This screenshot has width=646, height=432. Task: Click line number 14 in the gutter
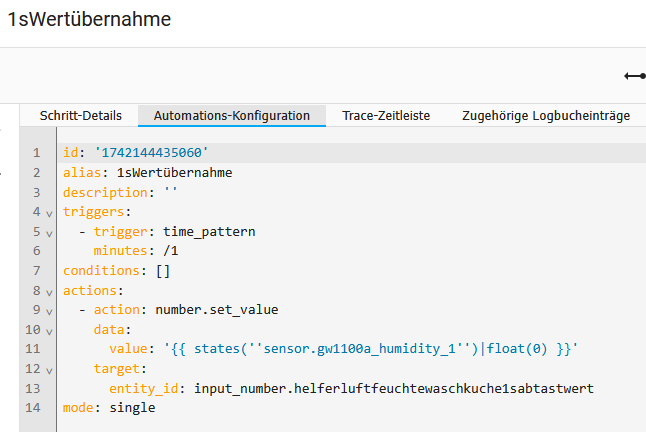pyautogui.click(x=33, y=408)
